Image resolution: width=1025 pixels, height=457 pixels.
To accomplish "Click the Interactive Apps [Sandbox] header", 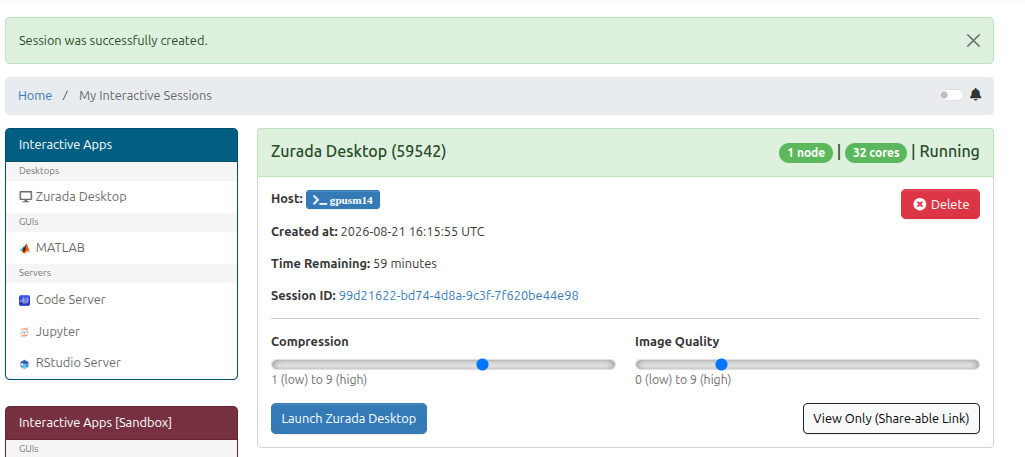I will click(x=122, y=422).
